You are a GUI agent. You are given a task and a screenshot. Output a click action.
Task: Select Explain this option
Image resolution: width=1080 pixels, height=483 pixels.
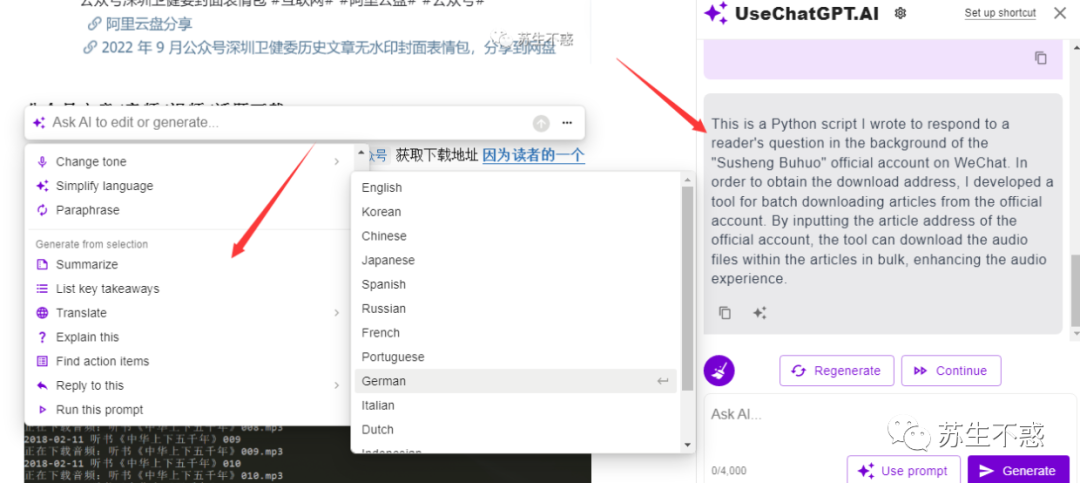click(188, 337)
